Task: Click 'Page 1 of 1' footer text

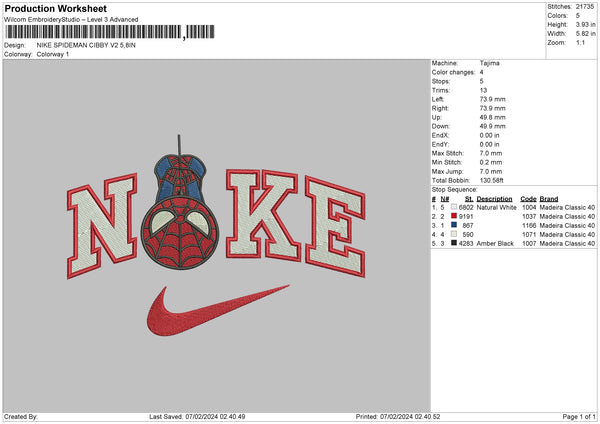Action: pos(579,417)
